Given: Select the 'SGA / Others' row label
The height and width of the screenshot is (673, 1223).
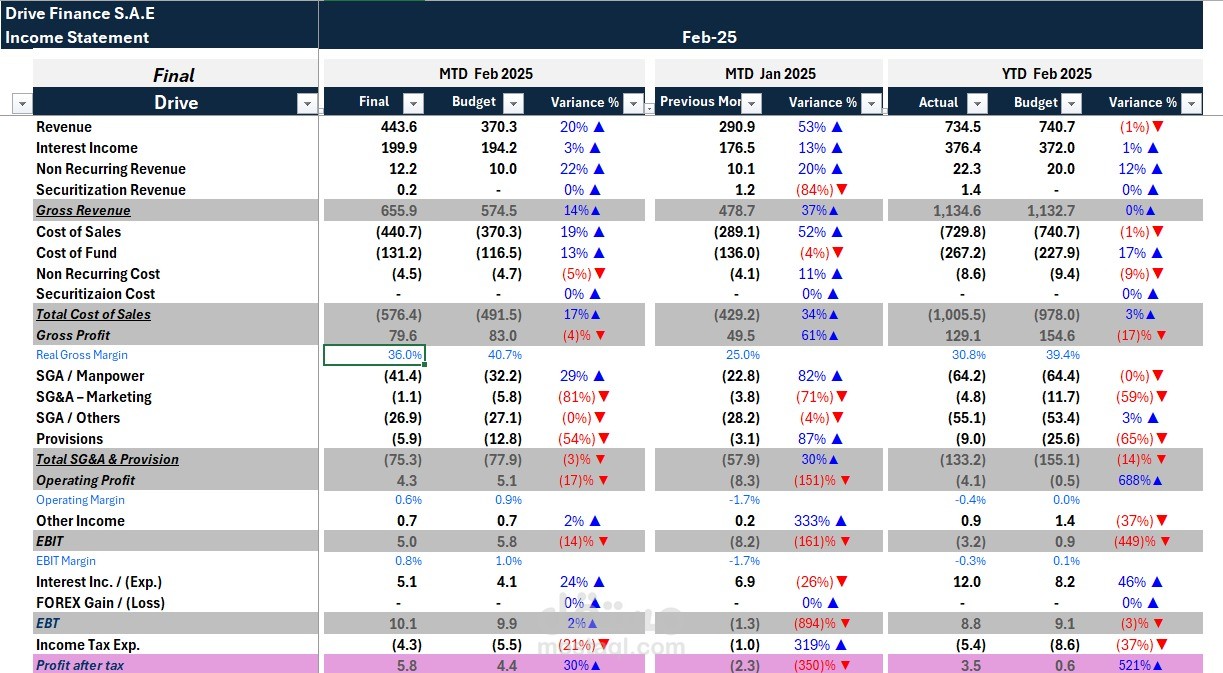Looking at the screenshot, I should click(78, 418).
